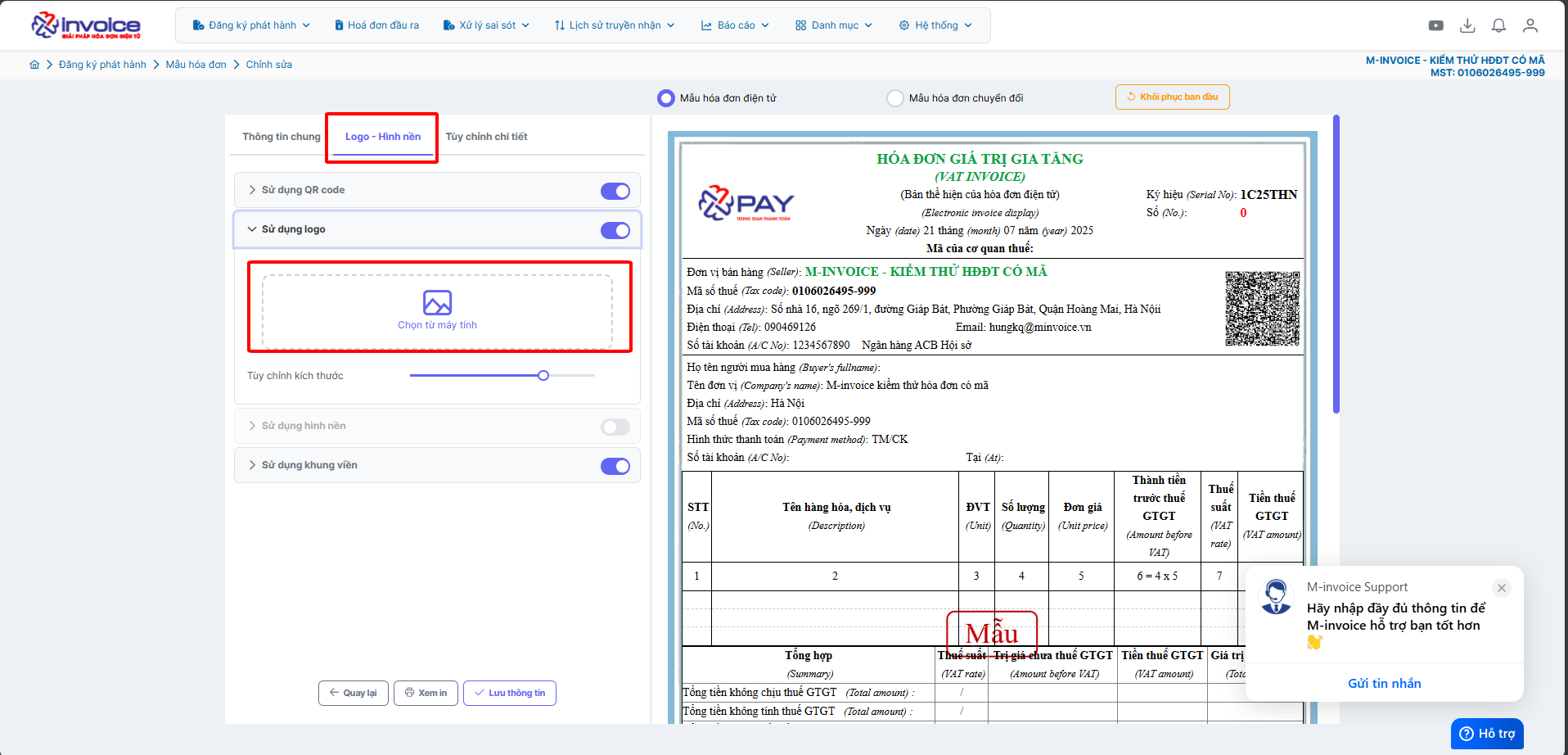
Task: Expand the Sử dụng QR code section
Action: [x=252, y=190]
